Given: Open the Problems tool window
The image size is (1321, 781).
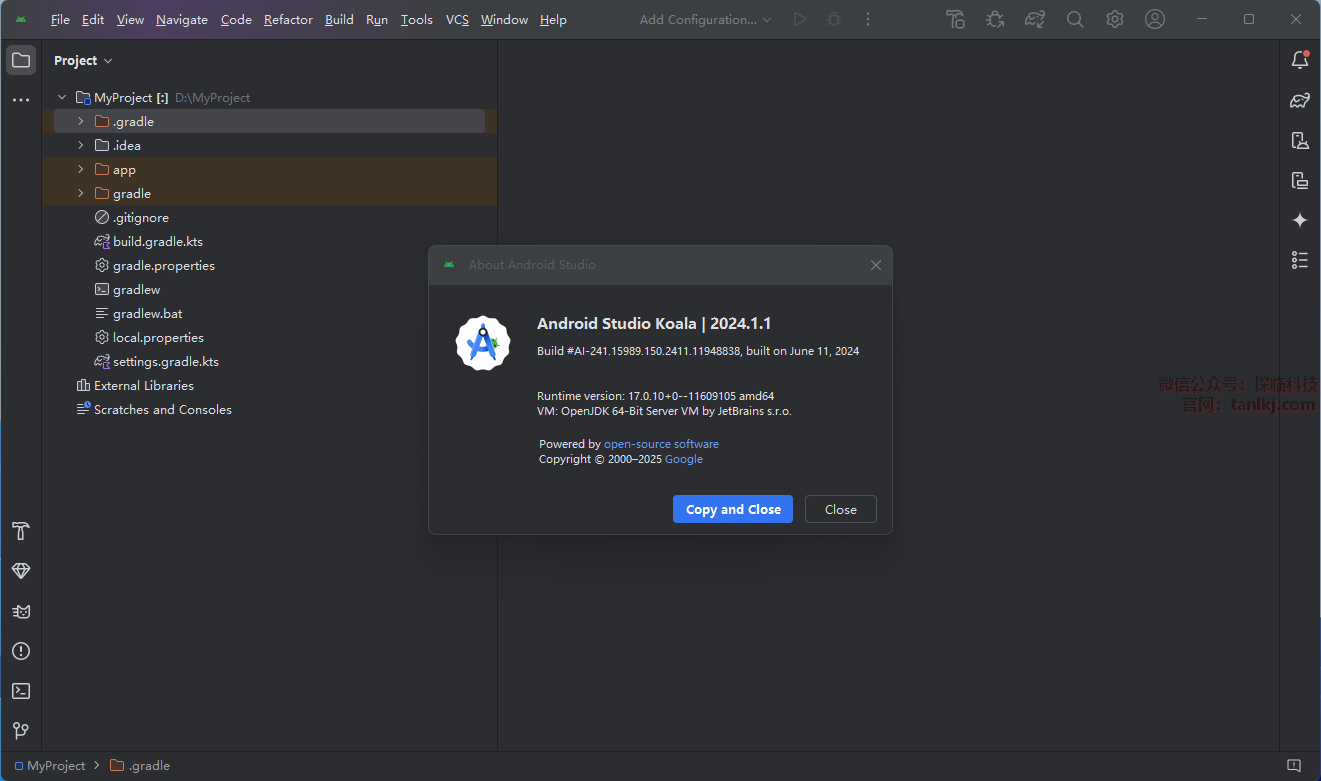Looking at the screenshot, I should (21, 651).
